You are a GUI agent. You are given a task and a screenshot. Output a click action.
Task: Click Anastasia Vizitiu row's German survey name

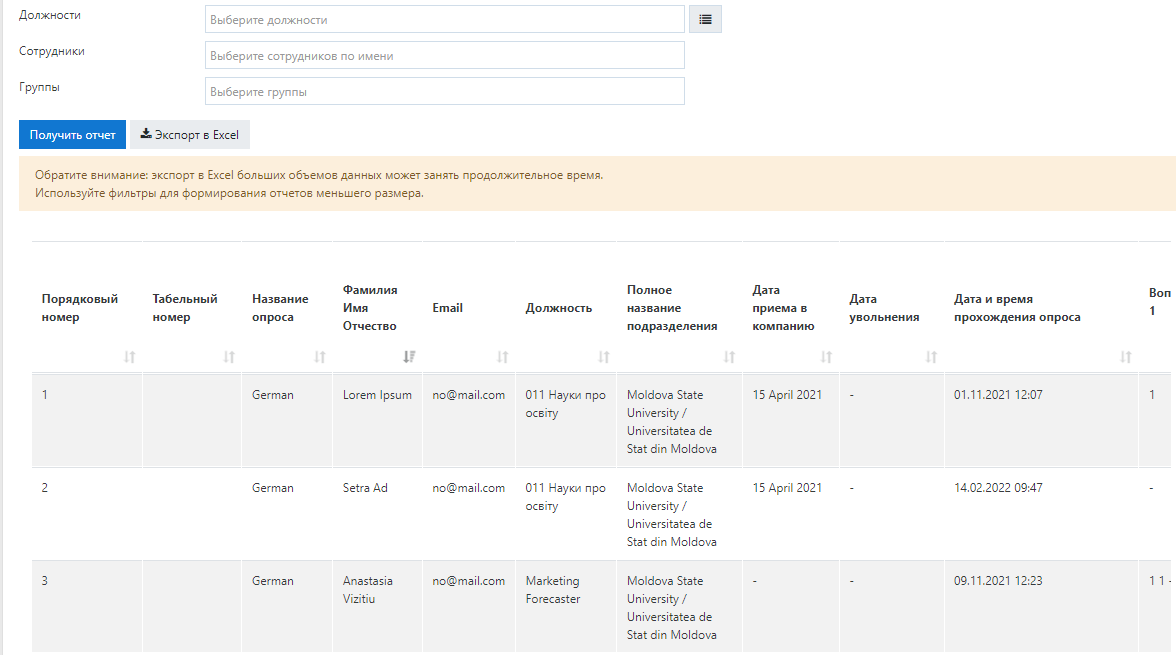273,581
